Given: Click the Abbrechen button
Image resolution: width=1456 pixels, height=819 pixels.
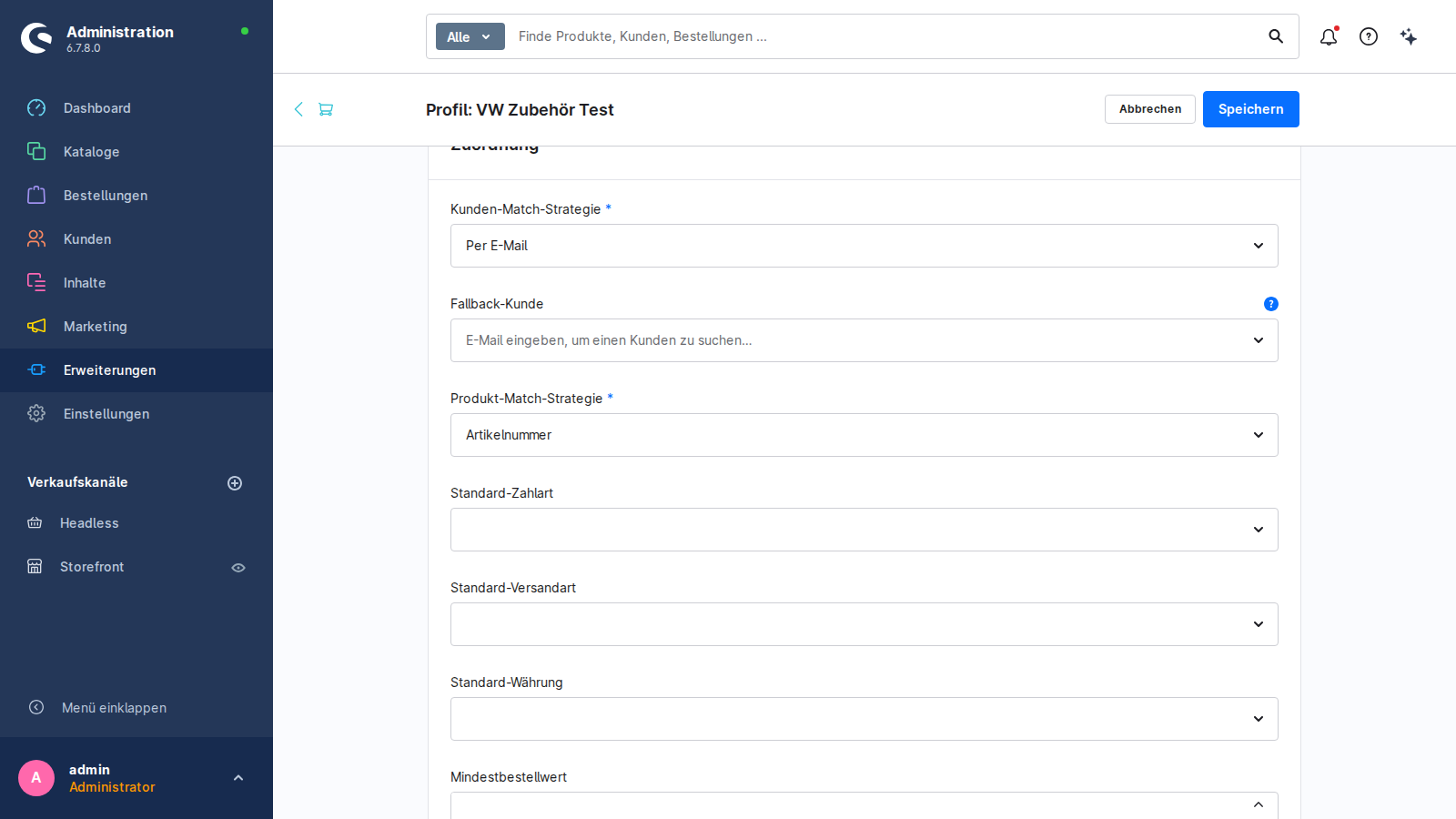Looking at the screenshot, I should pyautogui.click(x=1150, y=109).
